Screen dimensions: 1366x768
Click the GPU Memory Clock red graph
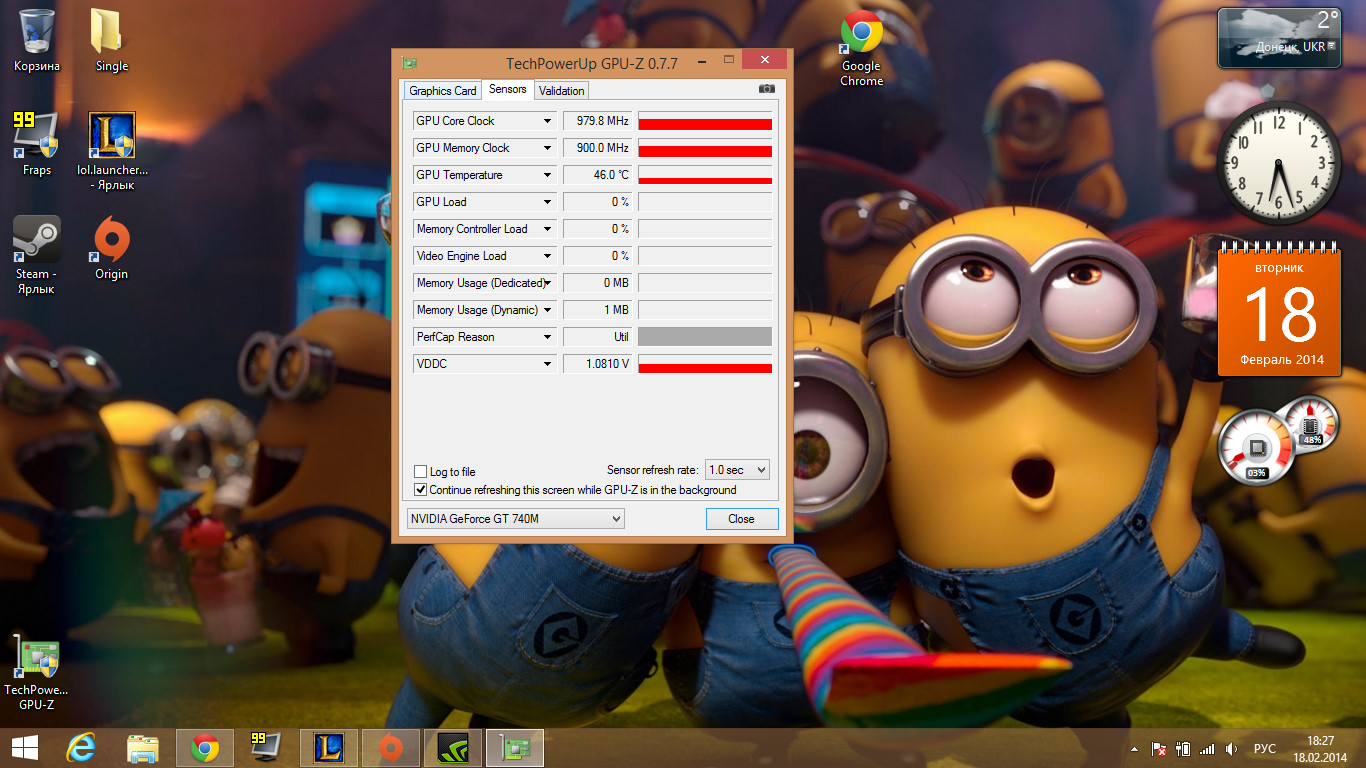click(x=705, y=148)
